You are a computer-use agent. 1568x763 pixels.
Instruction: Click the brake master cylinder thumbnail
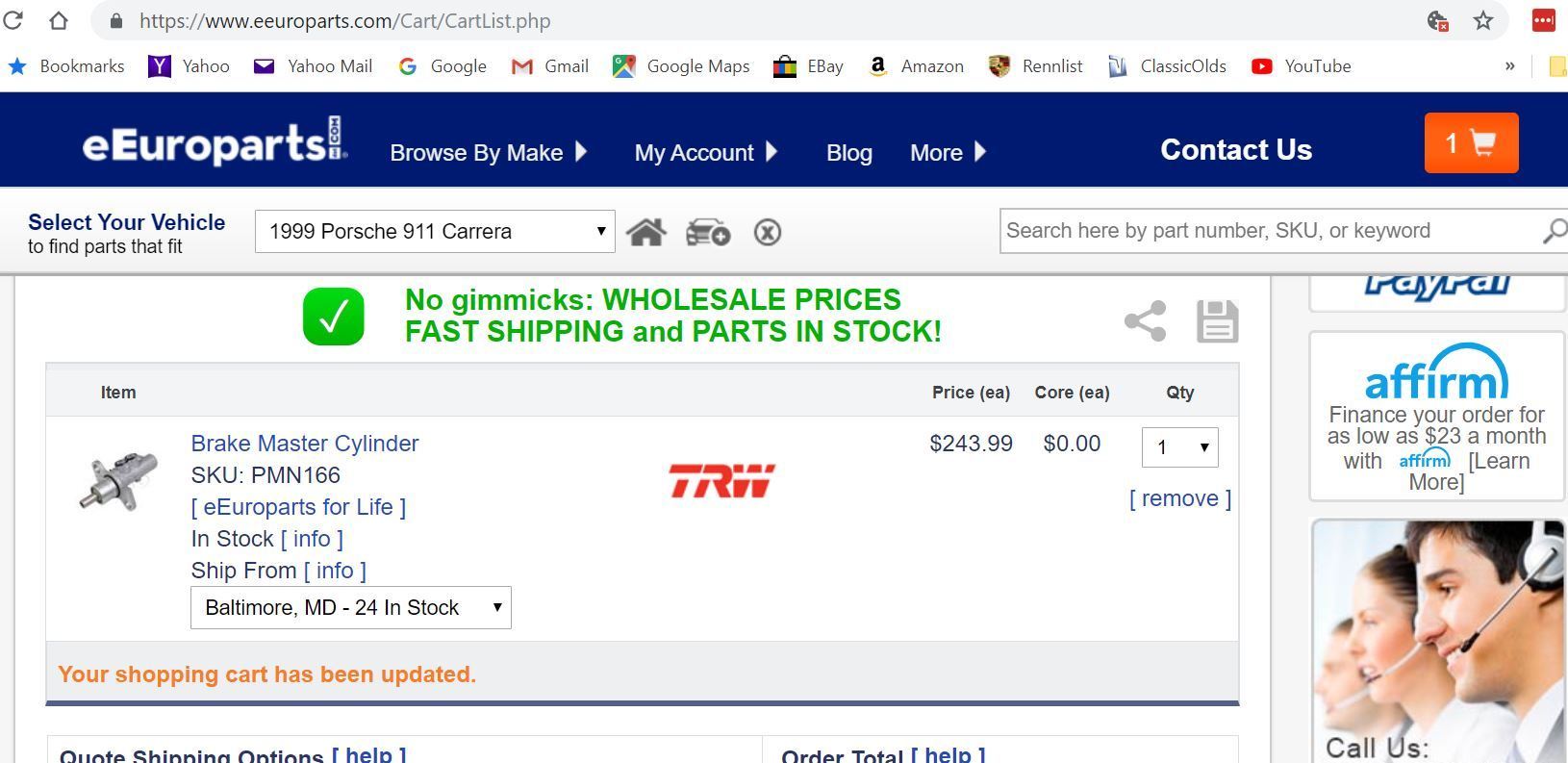(x=118, y=481)
